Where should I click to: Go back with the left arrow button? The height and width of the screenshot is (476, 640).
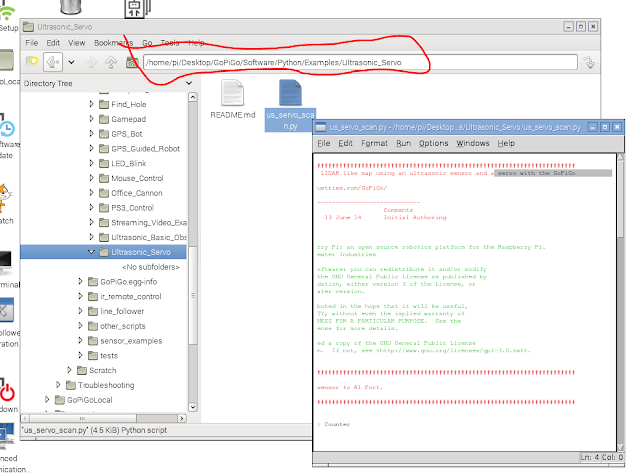point(53,62)
